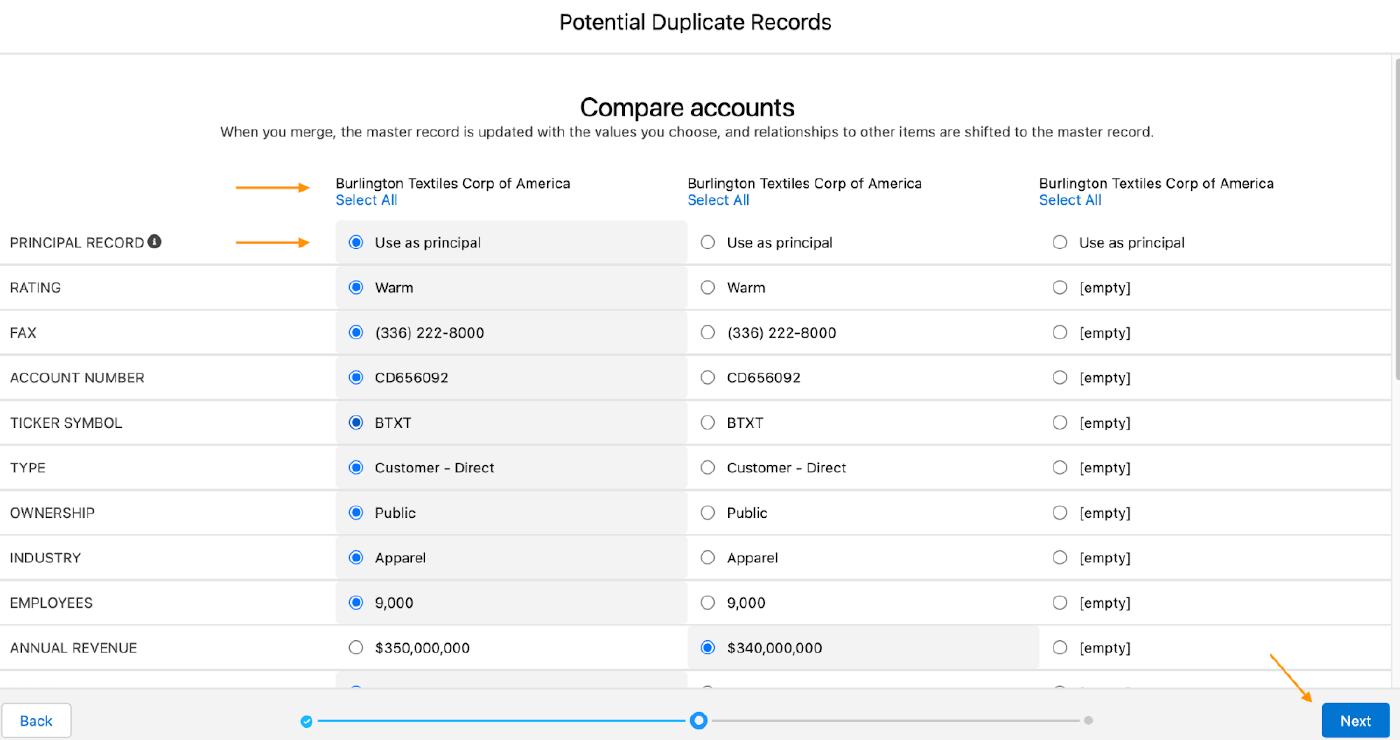Click the Principal Record info icon

coord(155,242)
